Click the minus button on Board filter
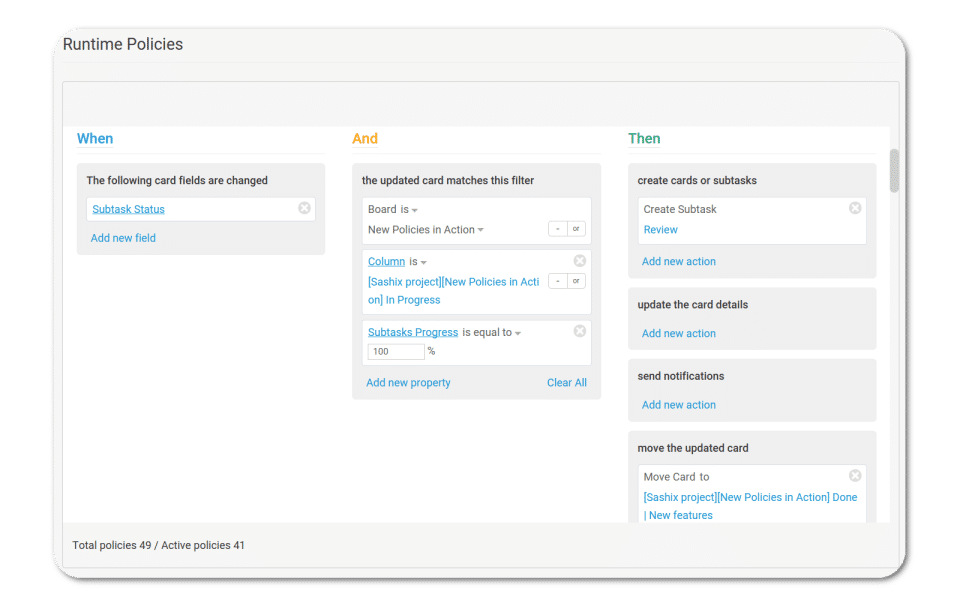The width and height of the screenshot is (960, 600). click(558, 229)
